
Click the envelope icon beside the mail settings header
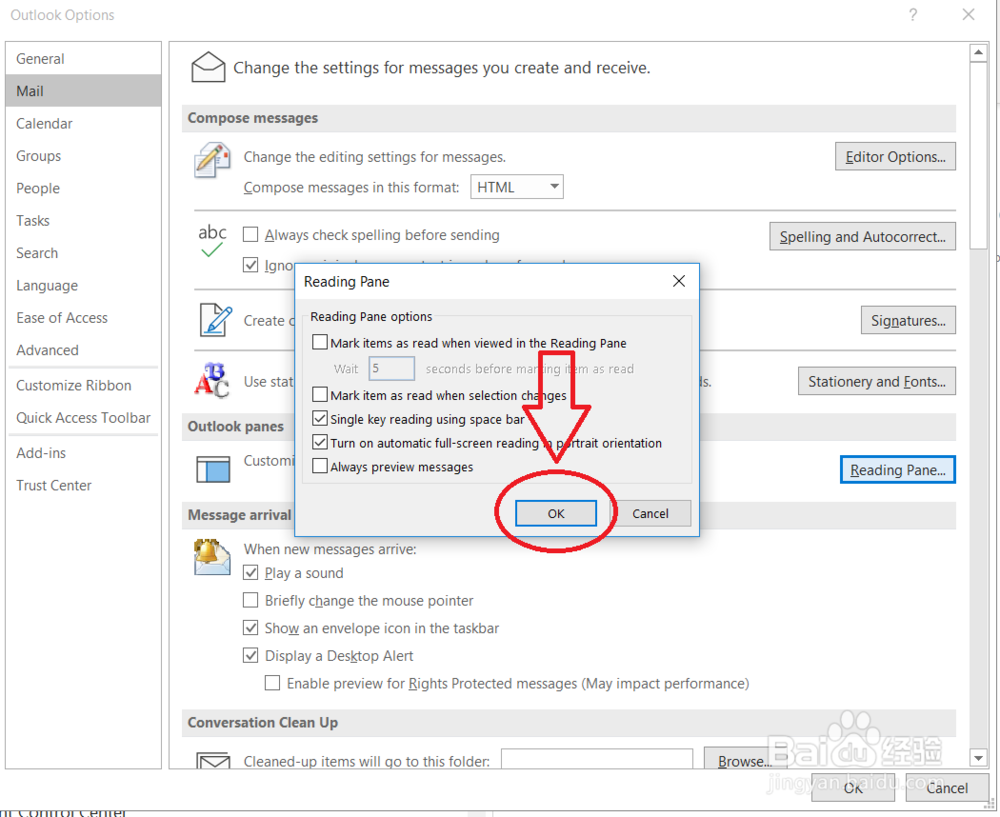coord(208,67)
